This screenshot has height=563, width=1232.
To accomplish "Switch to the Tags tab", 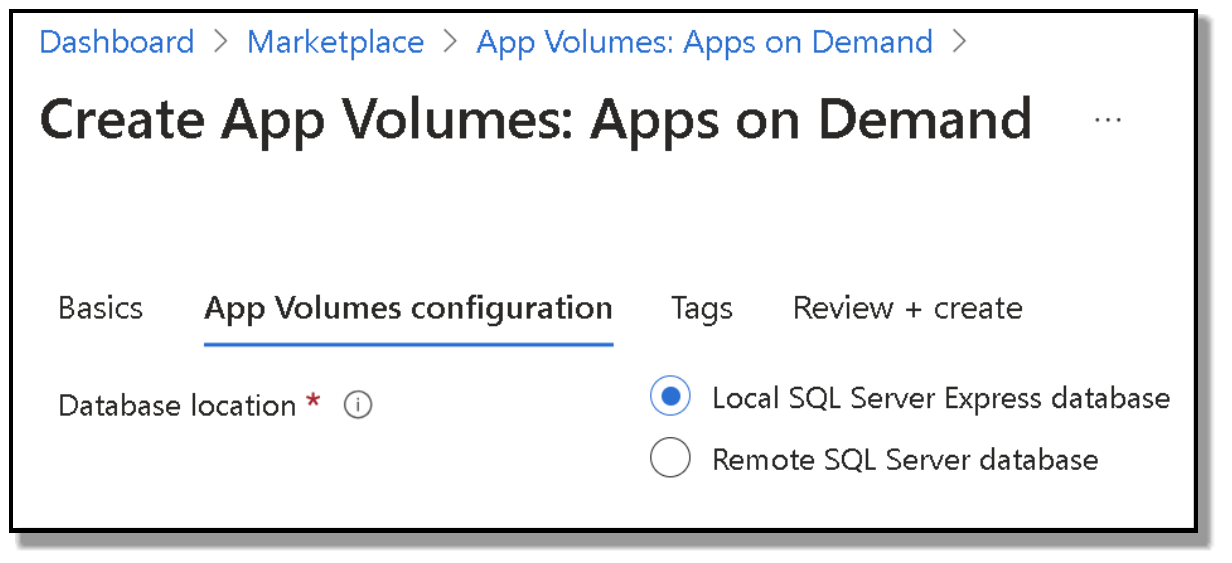I will click(x=701, y=308).
